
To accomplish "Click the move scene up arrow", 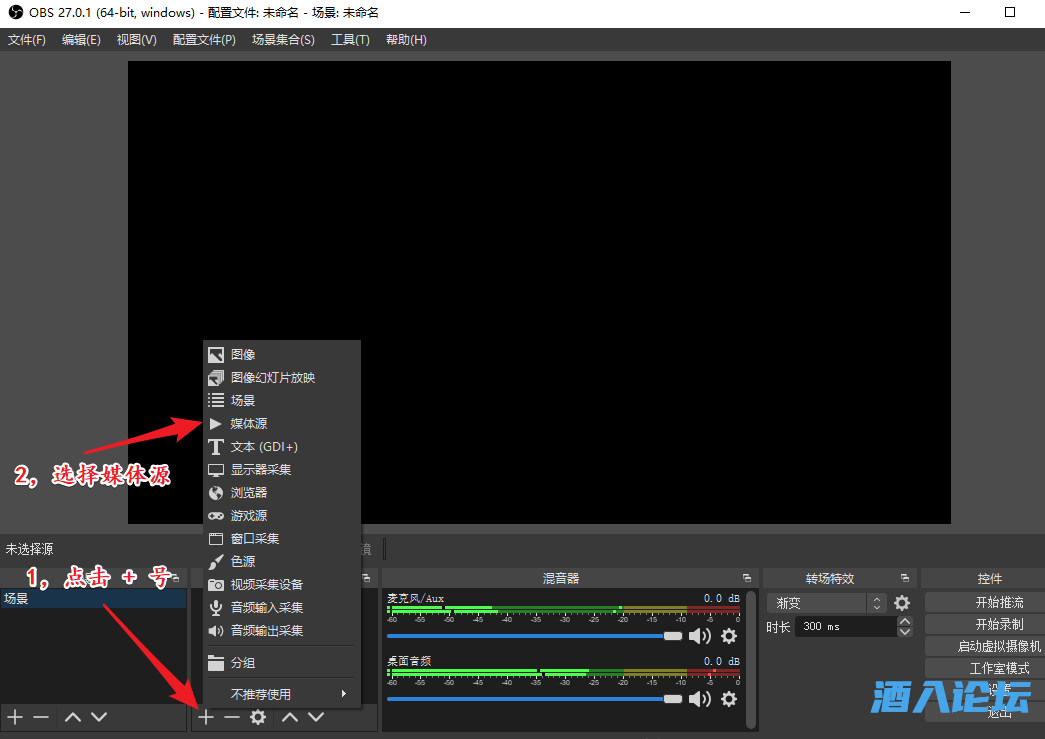I will 71,717.
